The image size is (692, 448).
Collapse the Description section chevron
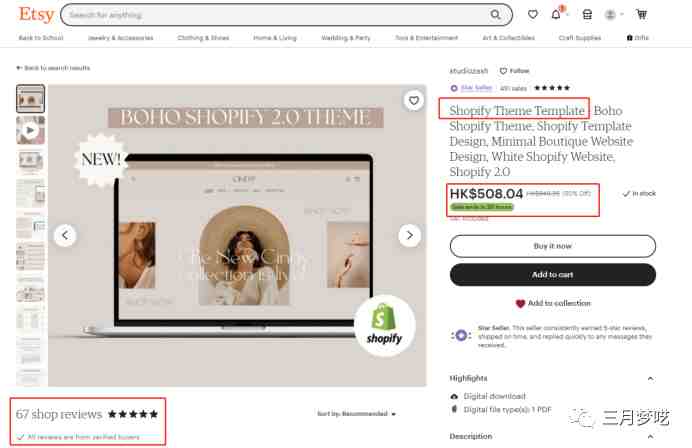click(x=650, y=437)
